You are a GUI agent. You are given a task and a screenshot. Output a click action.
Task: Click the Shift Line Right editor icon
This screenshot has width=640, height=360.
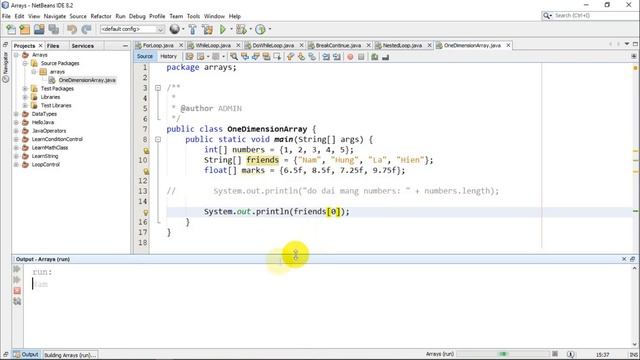pyautogui.click(x=337, y=57)
